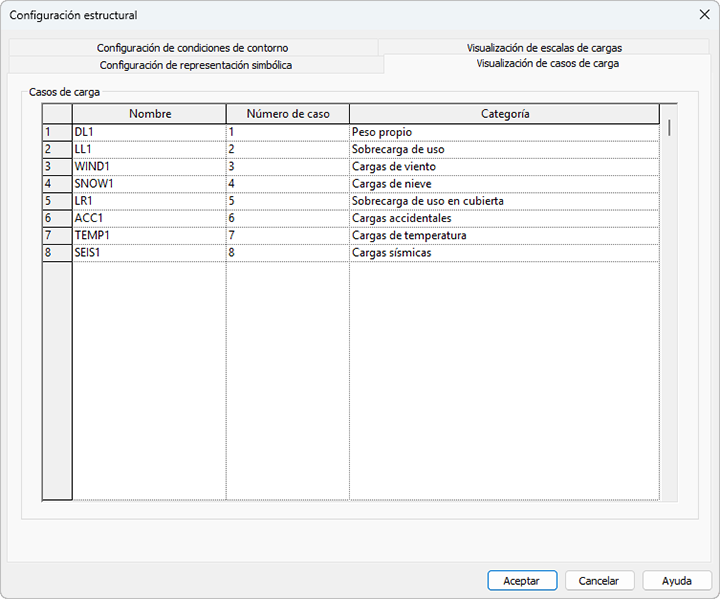Open Ayuda help button

tap(677, 581)
